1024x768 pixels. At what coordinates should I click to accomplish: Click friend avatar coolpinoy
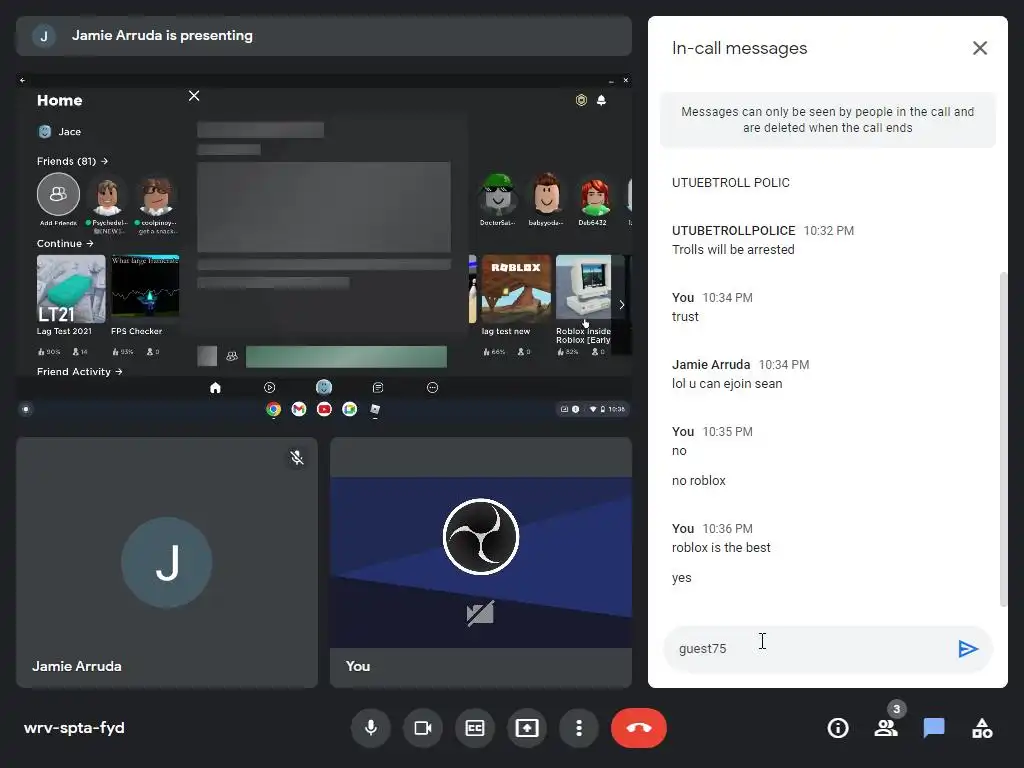pyautogui.click(x=155, y=194)
